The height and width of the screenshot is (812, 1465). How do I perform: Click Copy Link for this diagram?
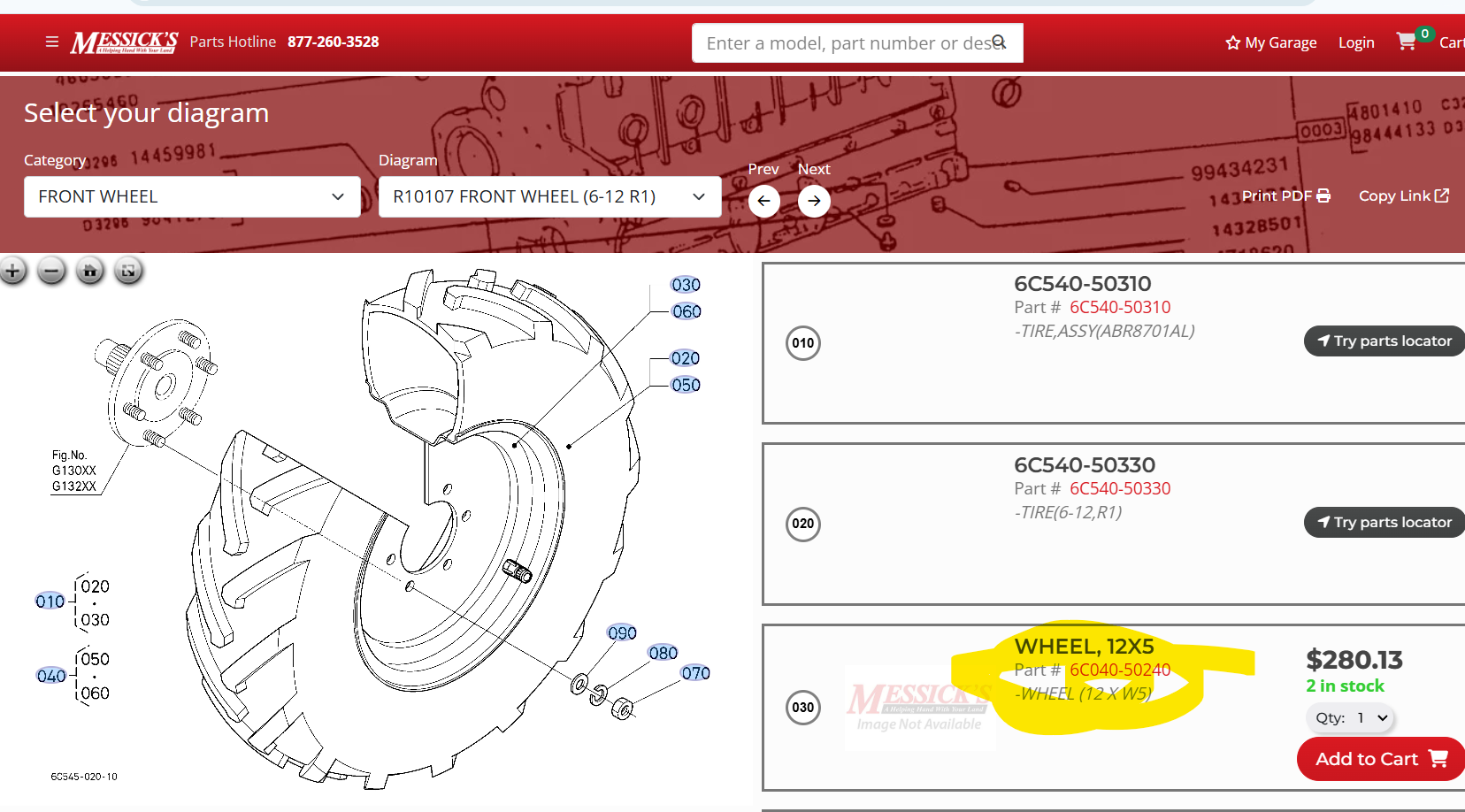tap(1403, 195)
